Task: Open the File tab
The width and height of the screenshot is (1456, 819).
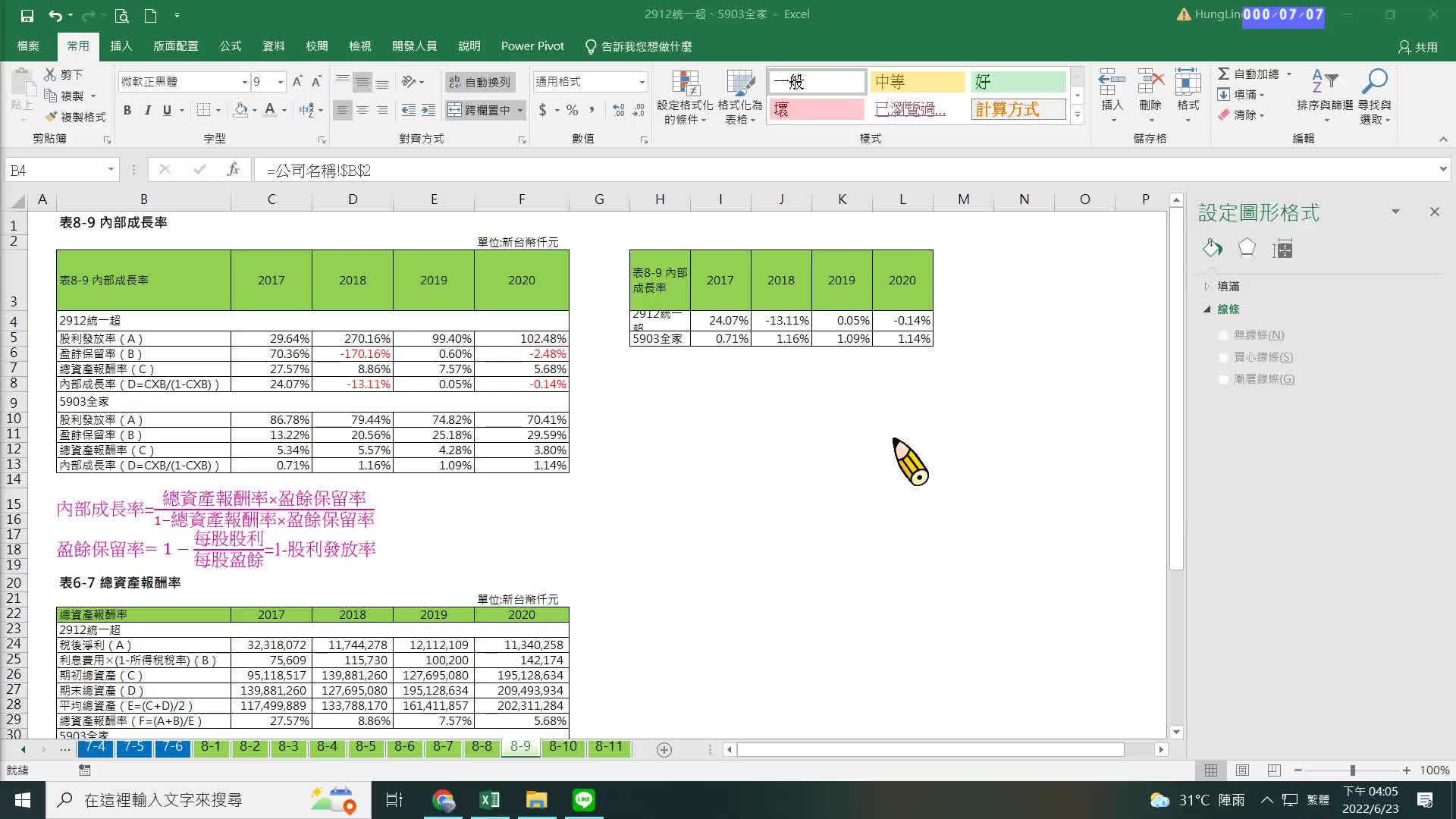Action: tap(28, 46)
